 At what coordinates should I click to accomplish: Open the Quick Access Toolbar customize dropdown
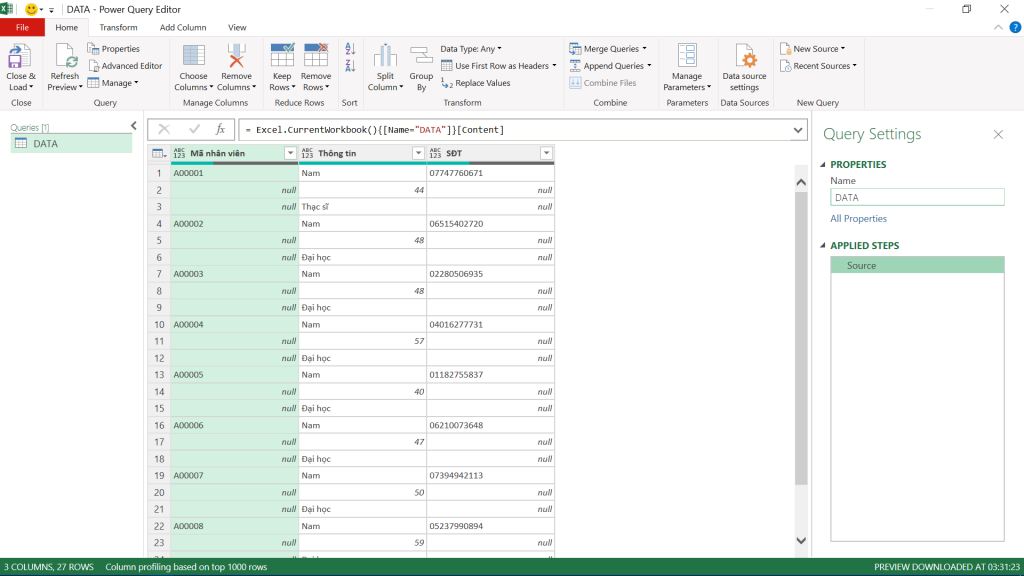[x=51, y=10]
